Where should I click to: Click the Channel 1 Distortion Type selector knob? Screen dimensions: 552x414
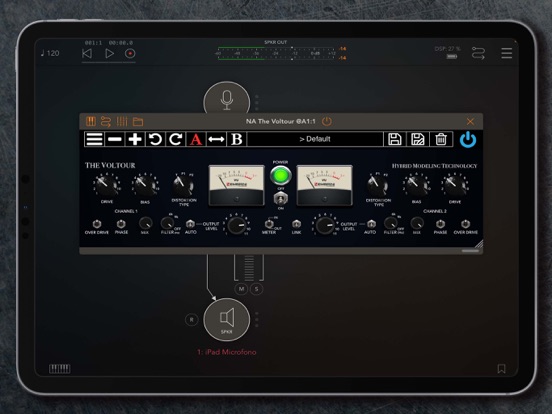tap(183, 185)
